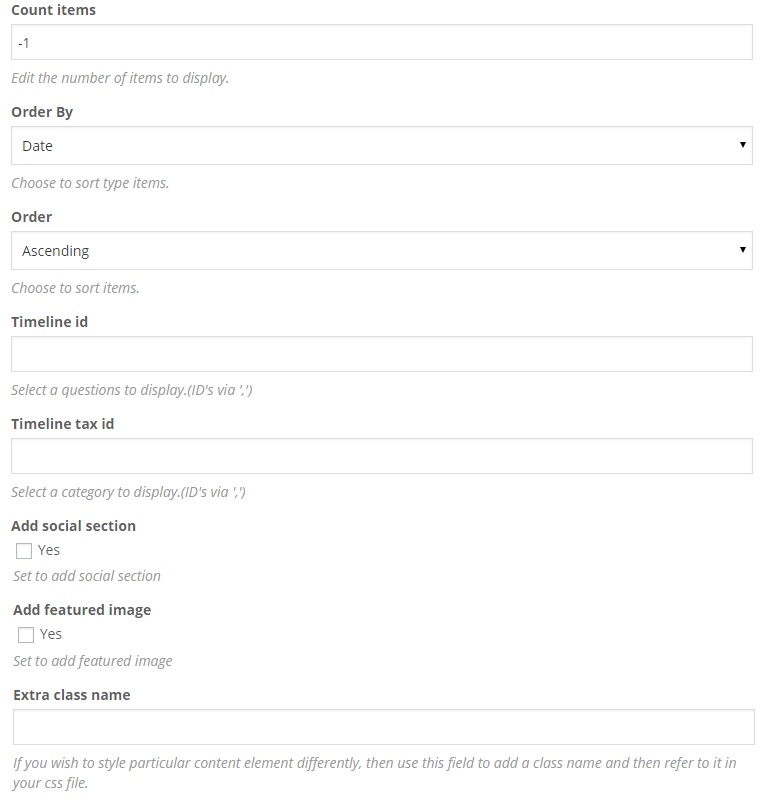Screen dimensions: 766x811
Task: Select the Extra class name input box
Action: click(383, 727)
